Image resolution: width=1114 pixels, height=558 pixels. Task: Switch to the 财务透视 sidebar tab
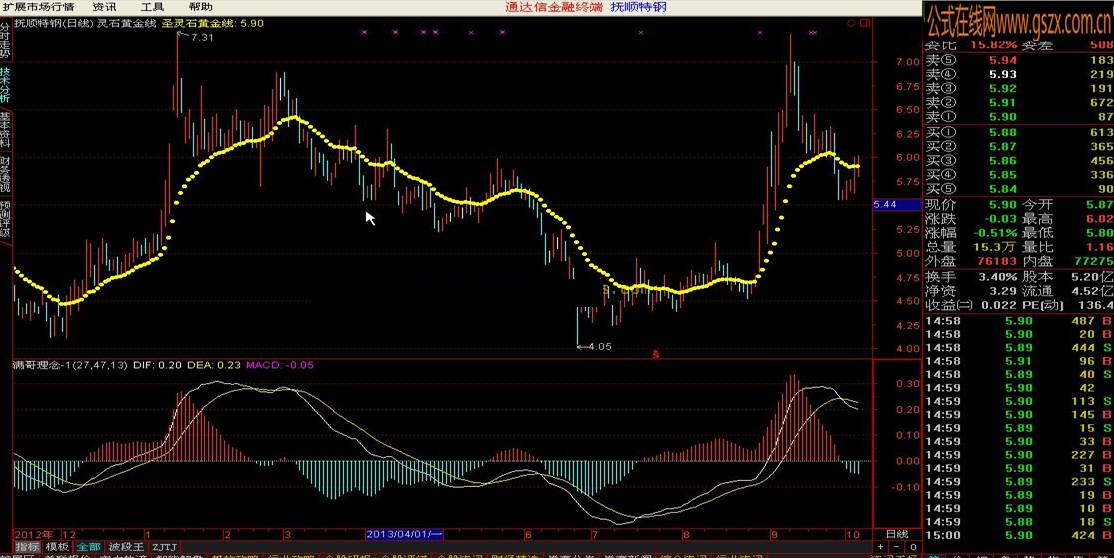(x=5, y=175)
